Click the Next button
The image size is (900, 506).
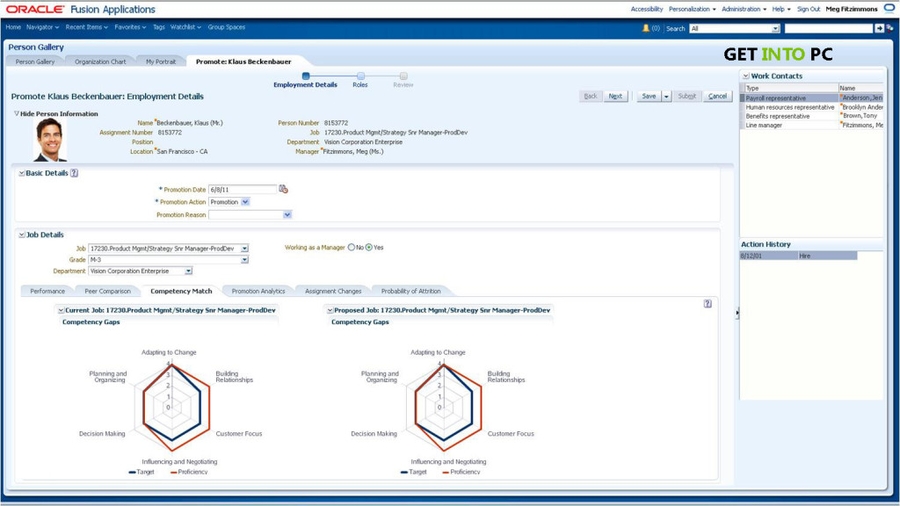(x=615, y=96)
